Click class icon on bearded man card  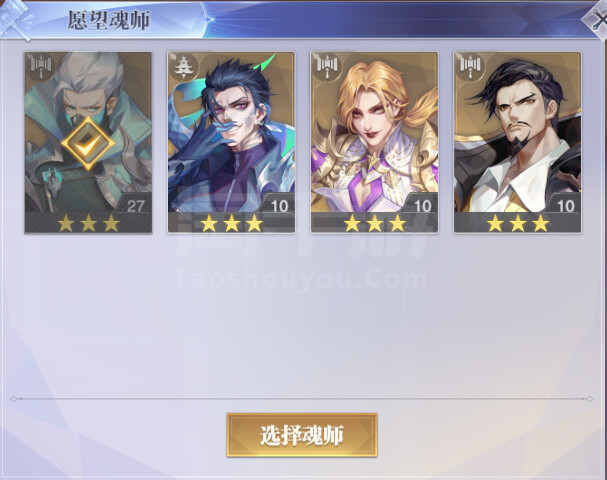click(470, 65)
